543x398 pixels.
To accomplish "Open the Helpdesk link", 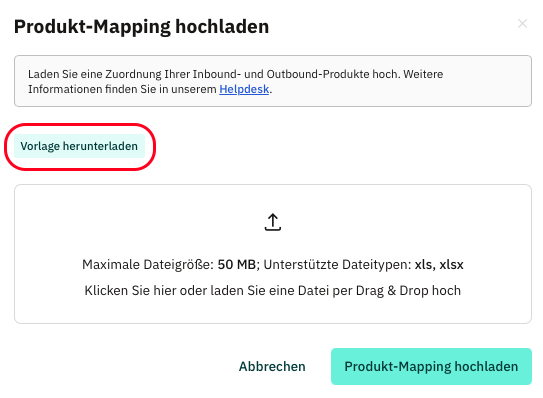I will (244, 89).
